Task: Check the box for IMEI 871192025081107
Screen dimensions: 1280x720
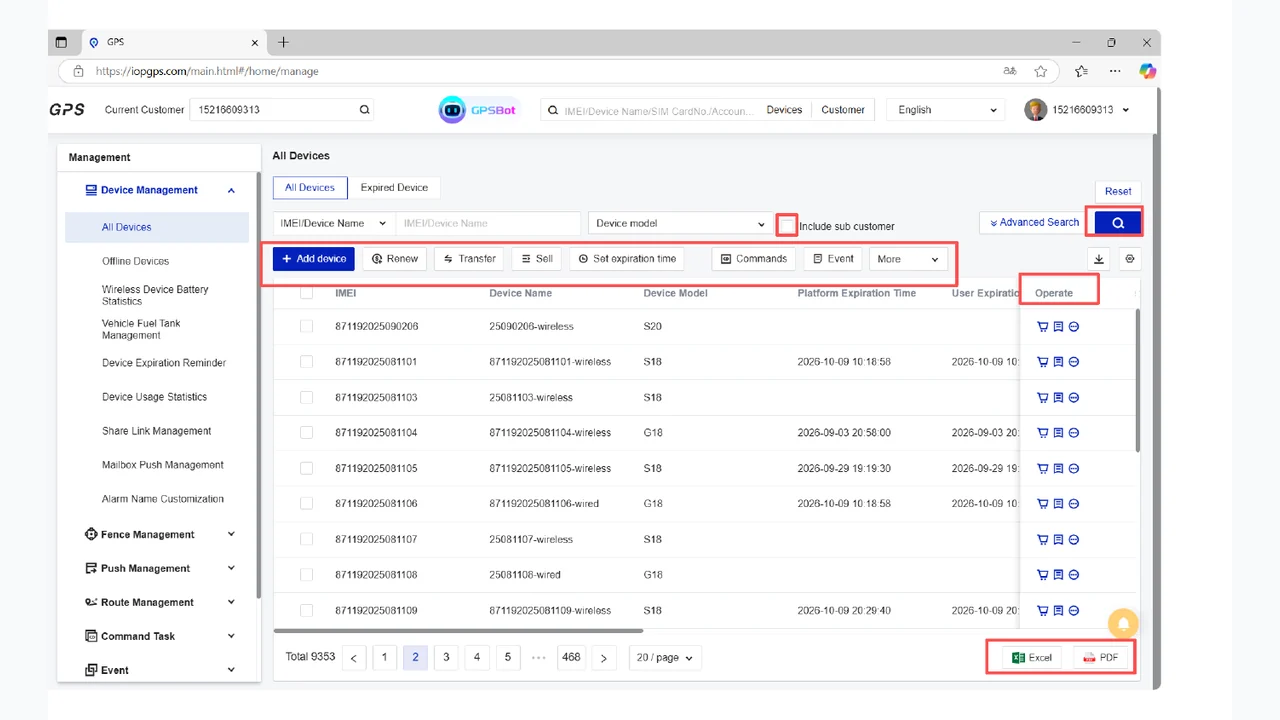Action: point(306,539)
